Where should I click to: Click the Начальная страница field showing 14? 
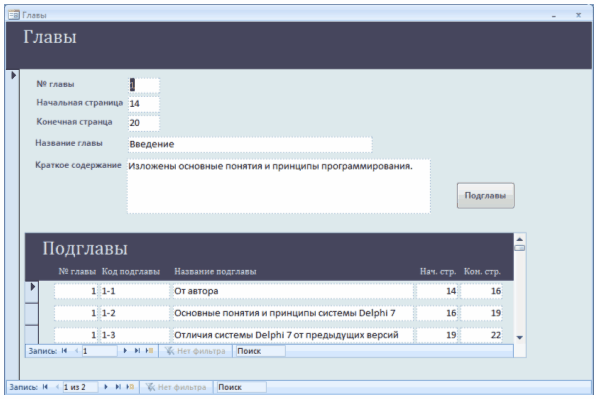click(x=144, y=104)
